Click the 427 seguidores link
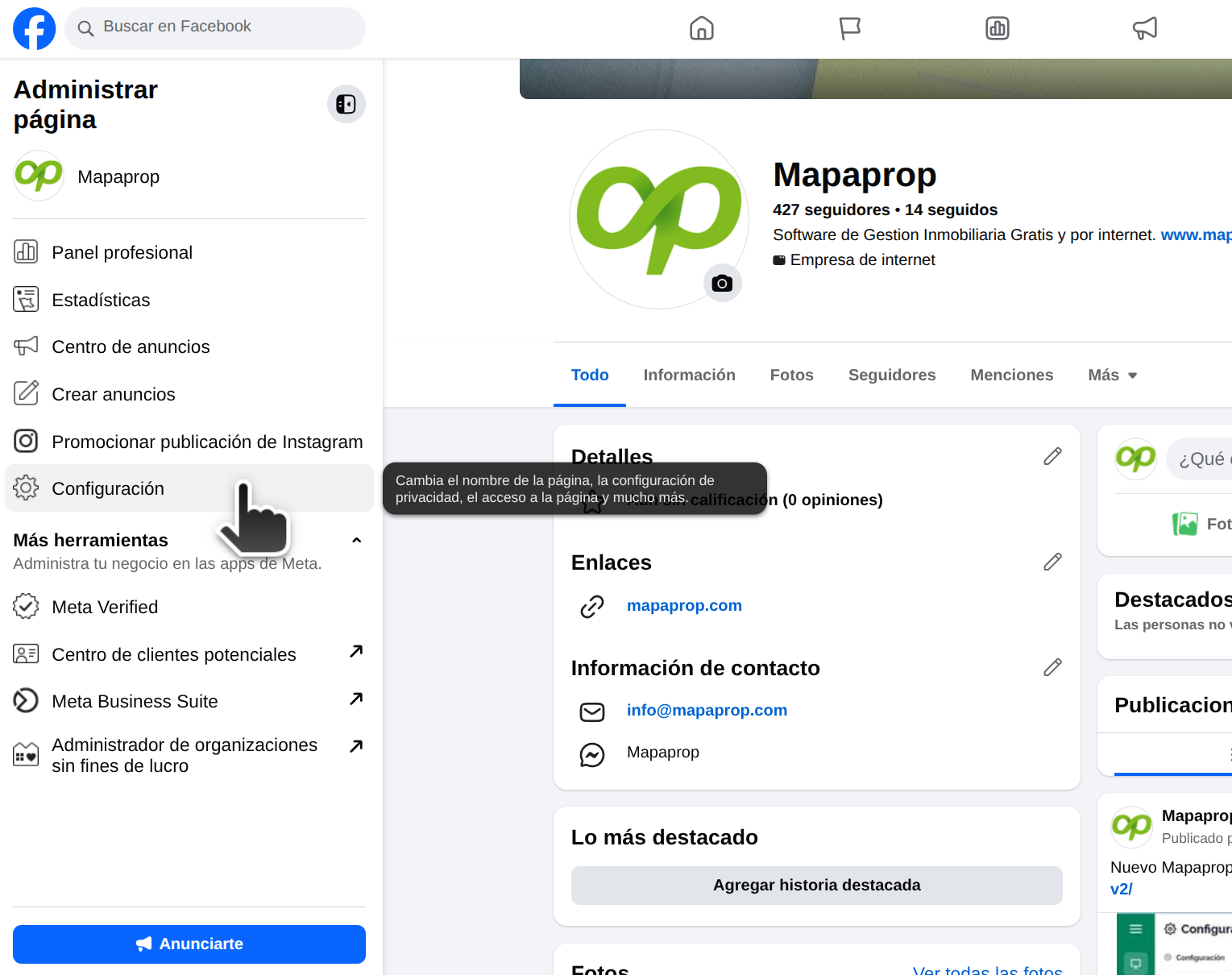Viewport: 1232px width, 975px height. click(x=832, y=210)
